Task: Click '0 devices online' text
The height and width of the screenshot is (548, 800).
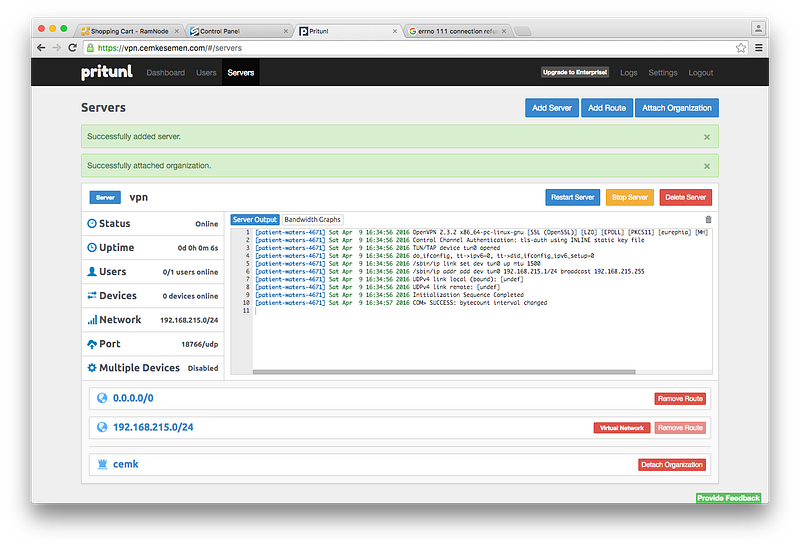Action: pos(190,296)
